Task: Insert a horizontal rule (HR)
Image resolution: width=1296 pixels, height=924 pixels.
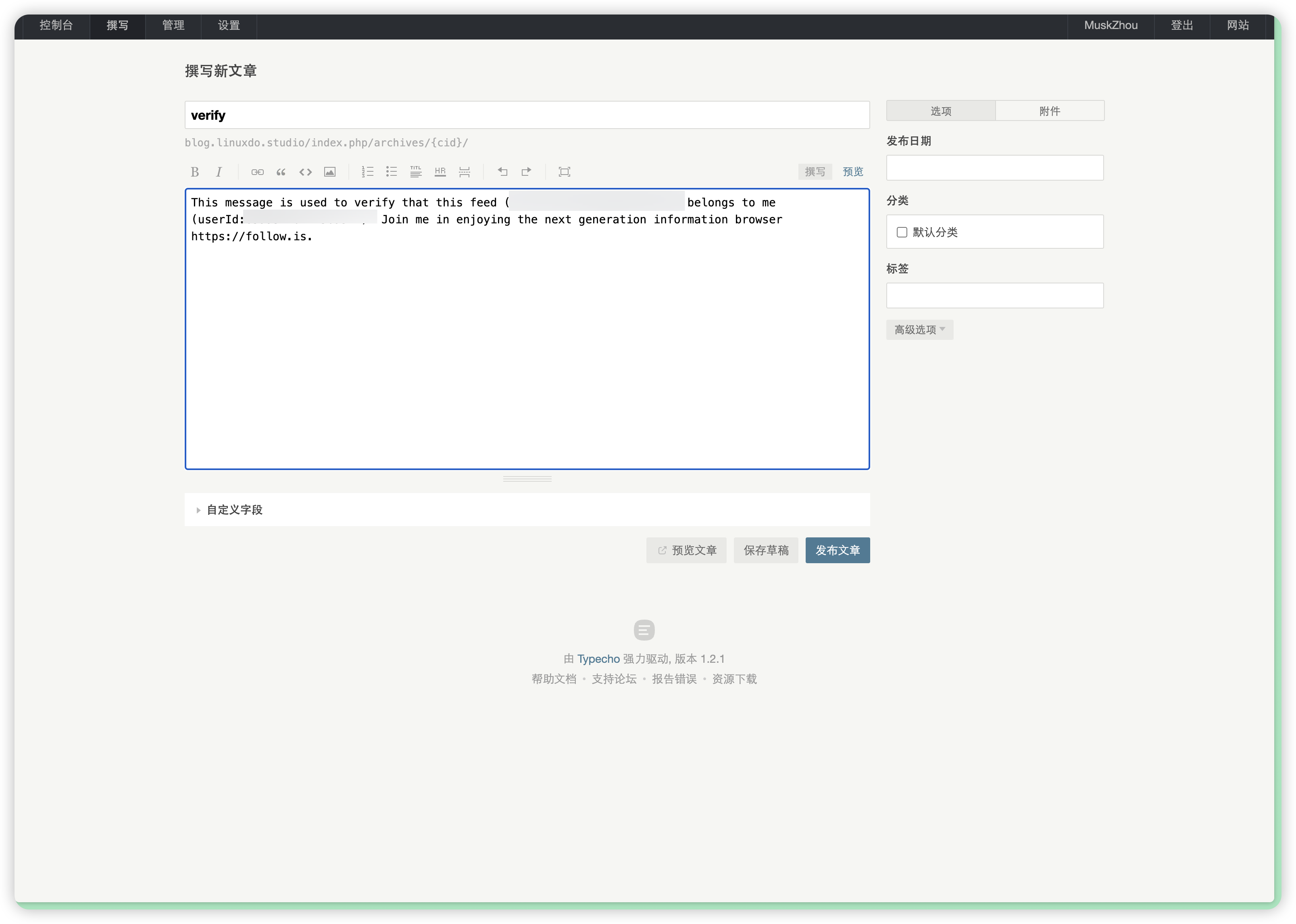Action: (440, 172)
